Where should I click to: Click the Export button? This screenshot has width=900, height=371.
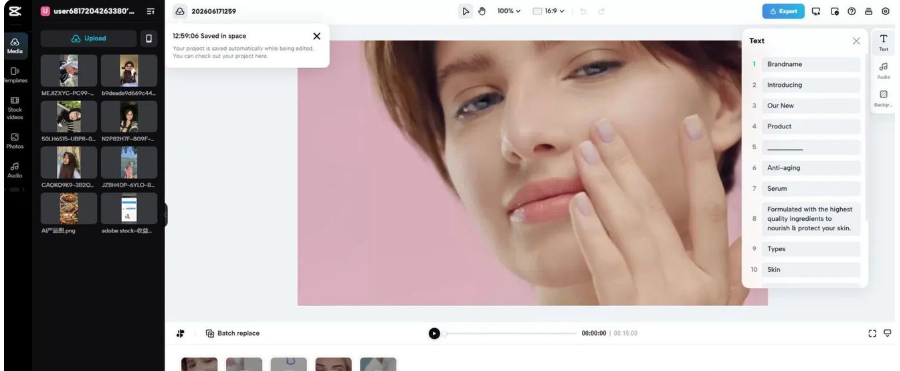(783, 11)
